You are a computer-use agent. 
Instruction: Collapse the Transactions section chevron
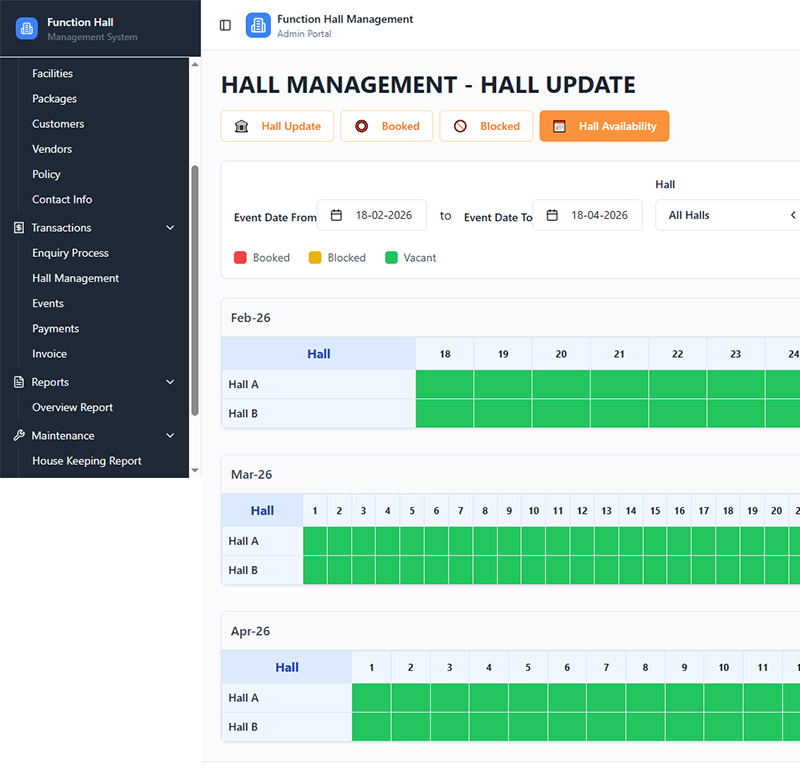click(x=170, y=228)
